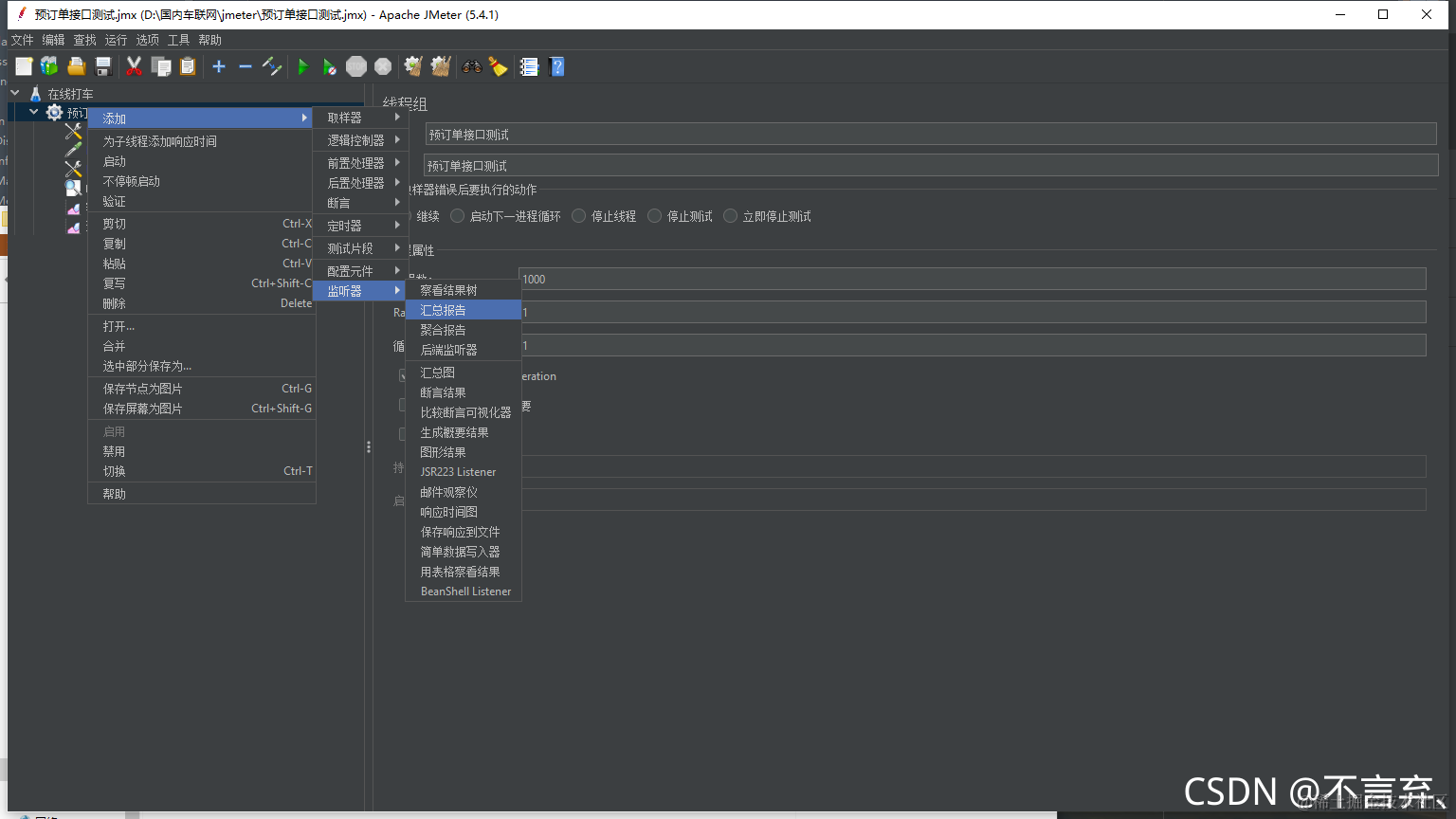
Task: Click the Start no pauses icon
Action: coord(329,66)
